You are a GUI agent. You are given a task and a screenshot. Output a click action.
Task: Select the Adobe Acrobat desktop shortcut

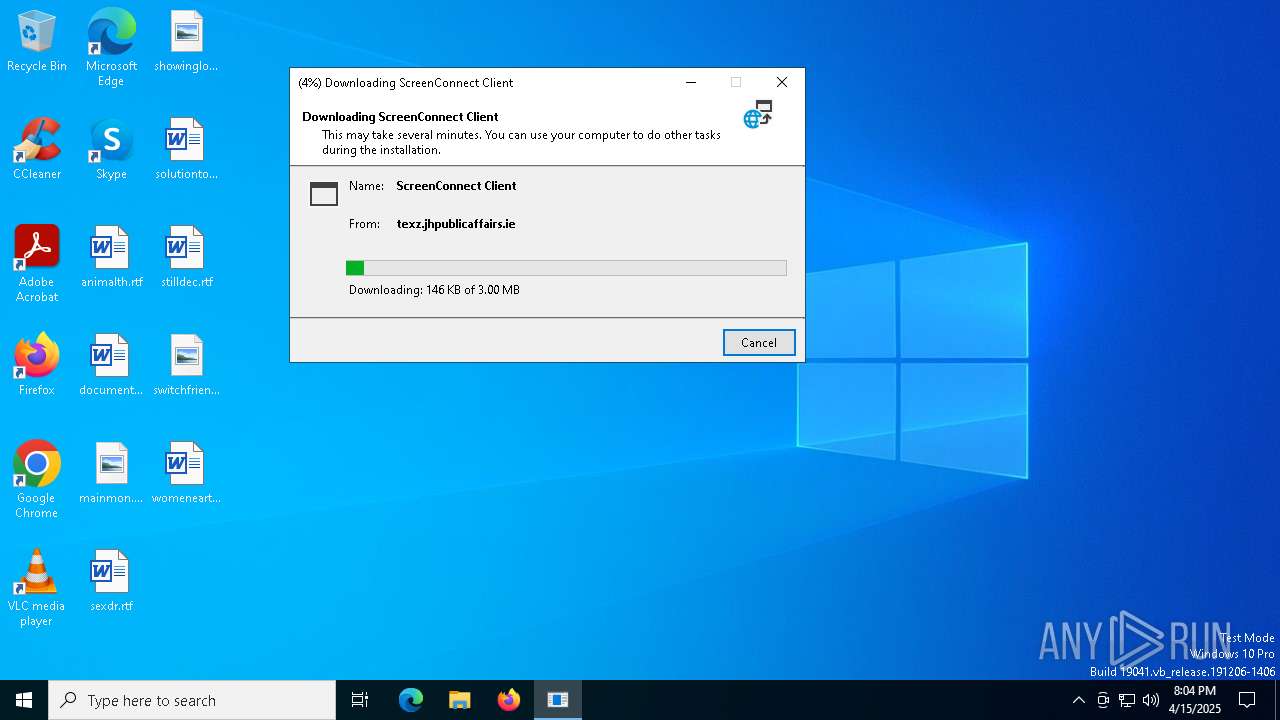pyautogui.click(x=37, y=264)
